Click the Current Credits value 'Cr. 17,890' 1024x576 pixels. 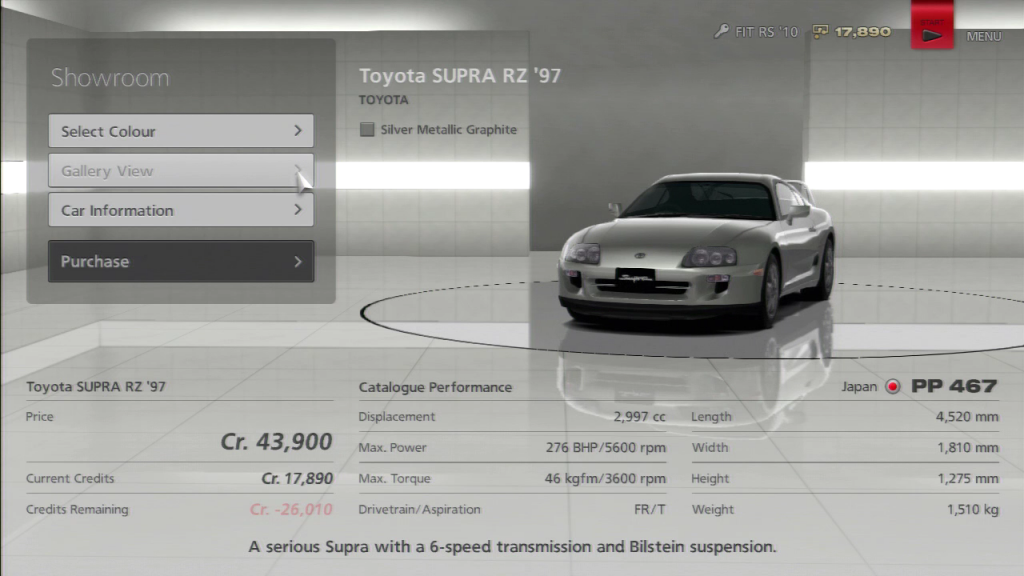297,479
